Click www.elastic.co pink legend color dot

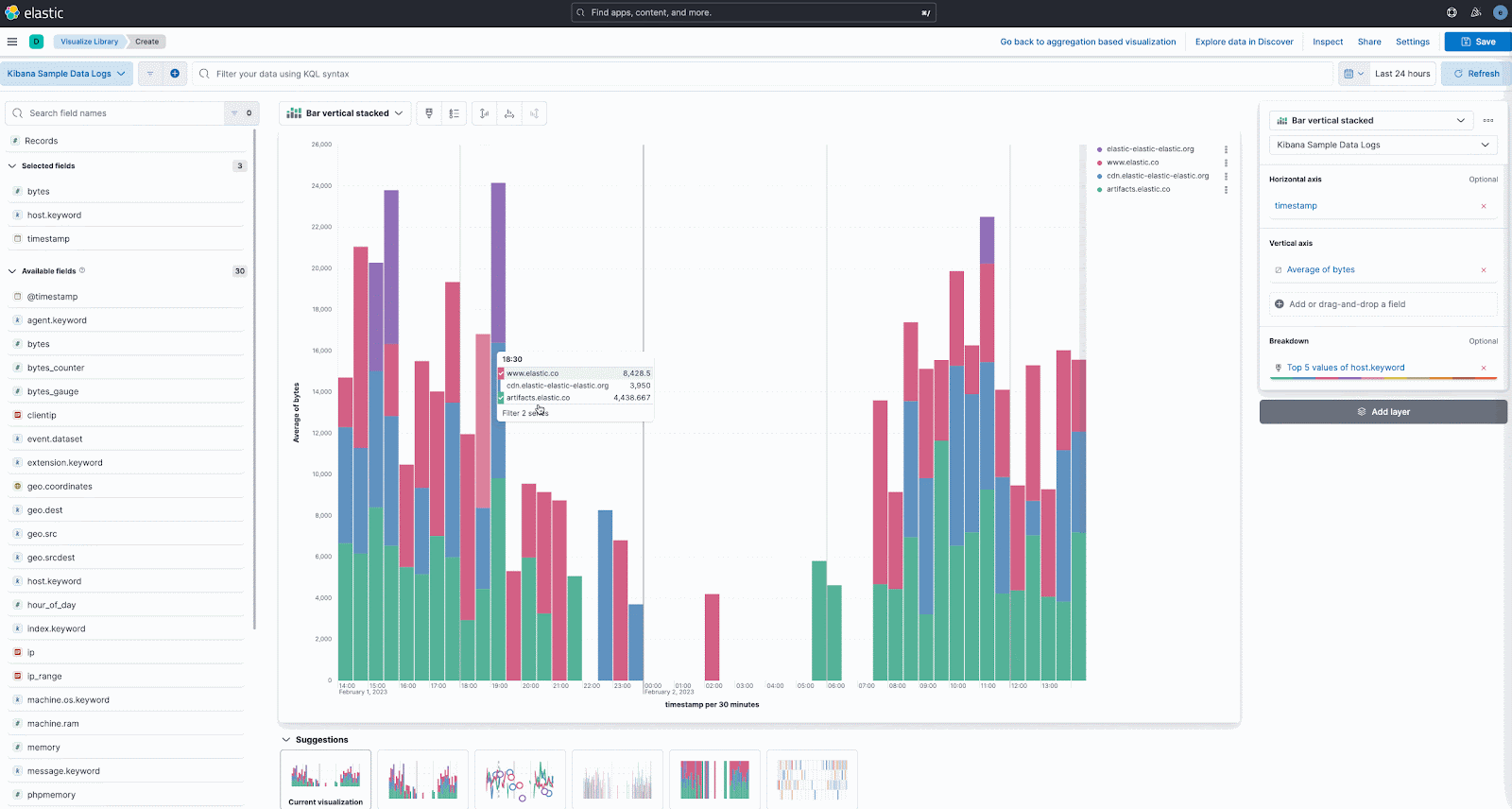point(1100,163)
